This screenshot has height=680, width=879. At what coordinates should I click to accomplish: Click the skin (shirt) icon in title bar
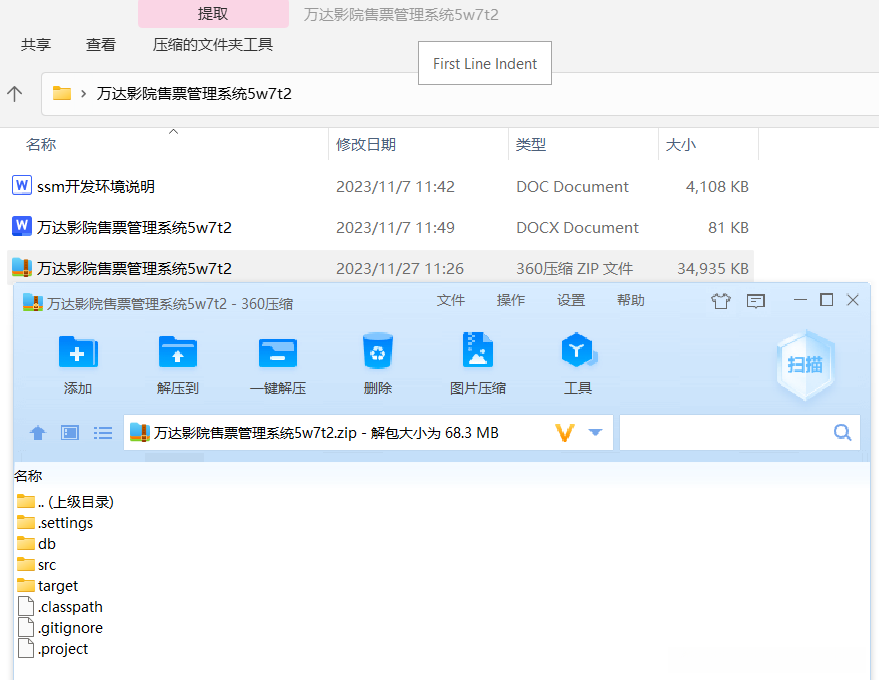click(x=721, y=301)
